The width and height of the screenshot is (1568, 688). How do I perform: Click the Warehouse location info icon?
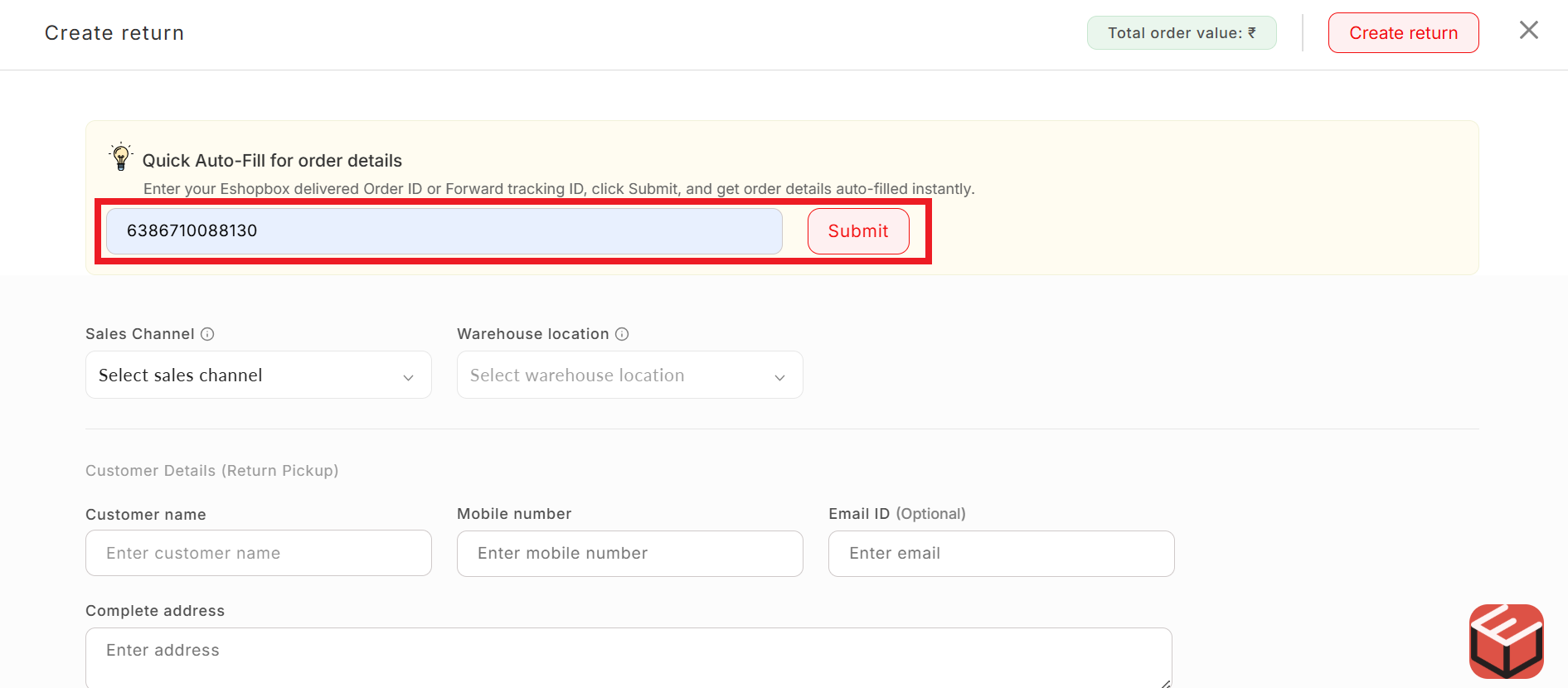(x=622, y=334)
